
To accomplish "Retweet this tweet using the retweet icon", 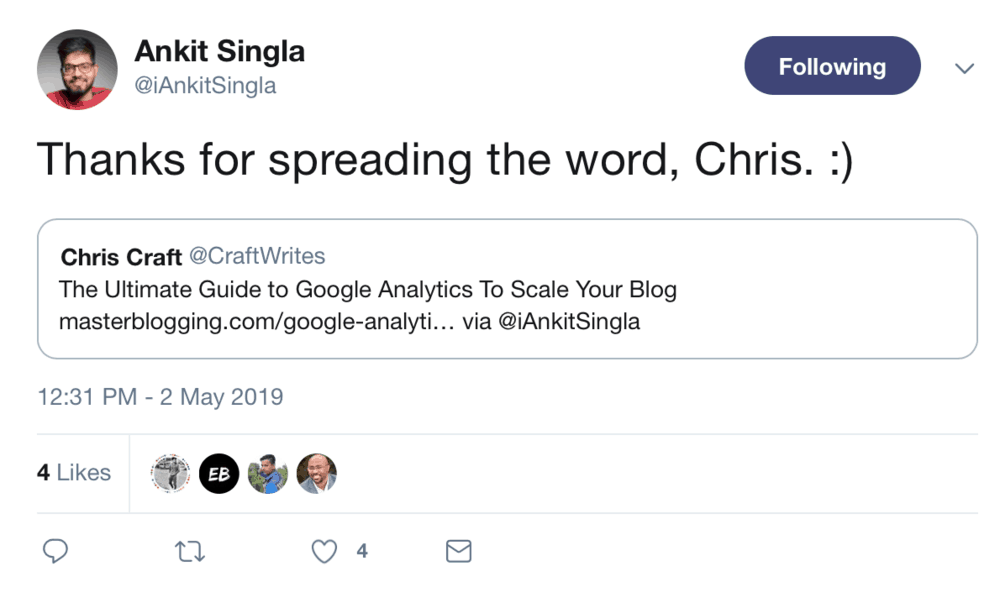I will point(188,551).
